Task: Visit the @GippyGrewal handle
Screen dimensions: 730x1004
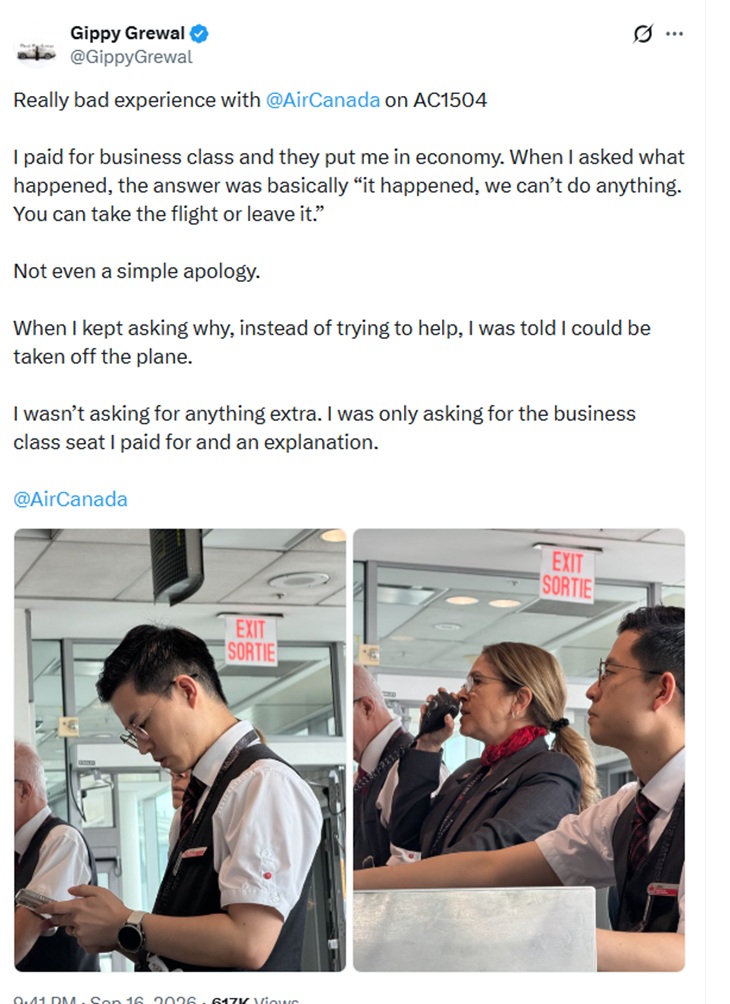Action: (131, 57)
